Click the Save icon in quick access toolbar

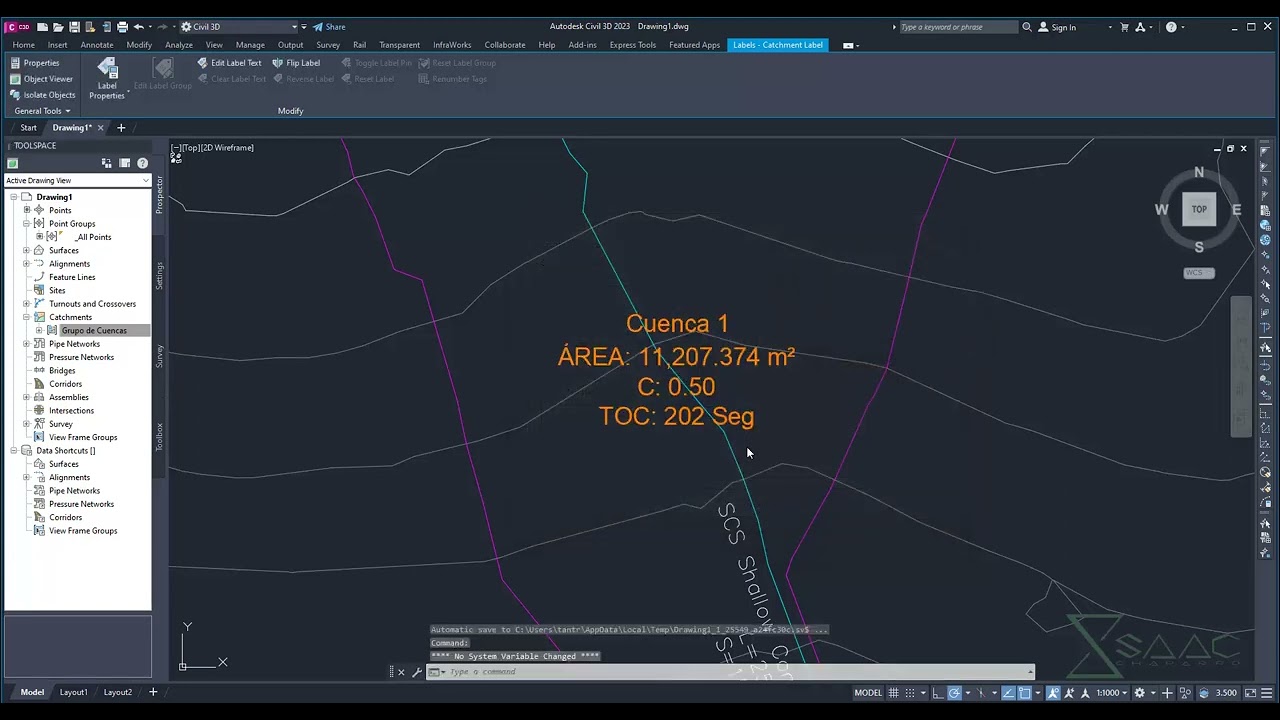74,27
